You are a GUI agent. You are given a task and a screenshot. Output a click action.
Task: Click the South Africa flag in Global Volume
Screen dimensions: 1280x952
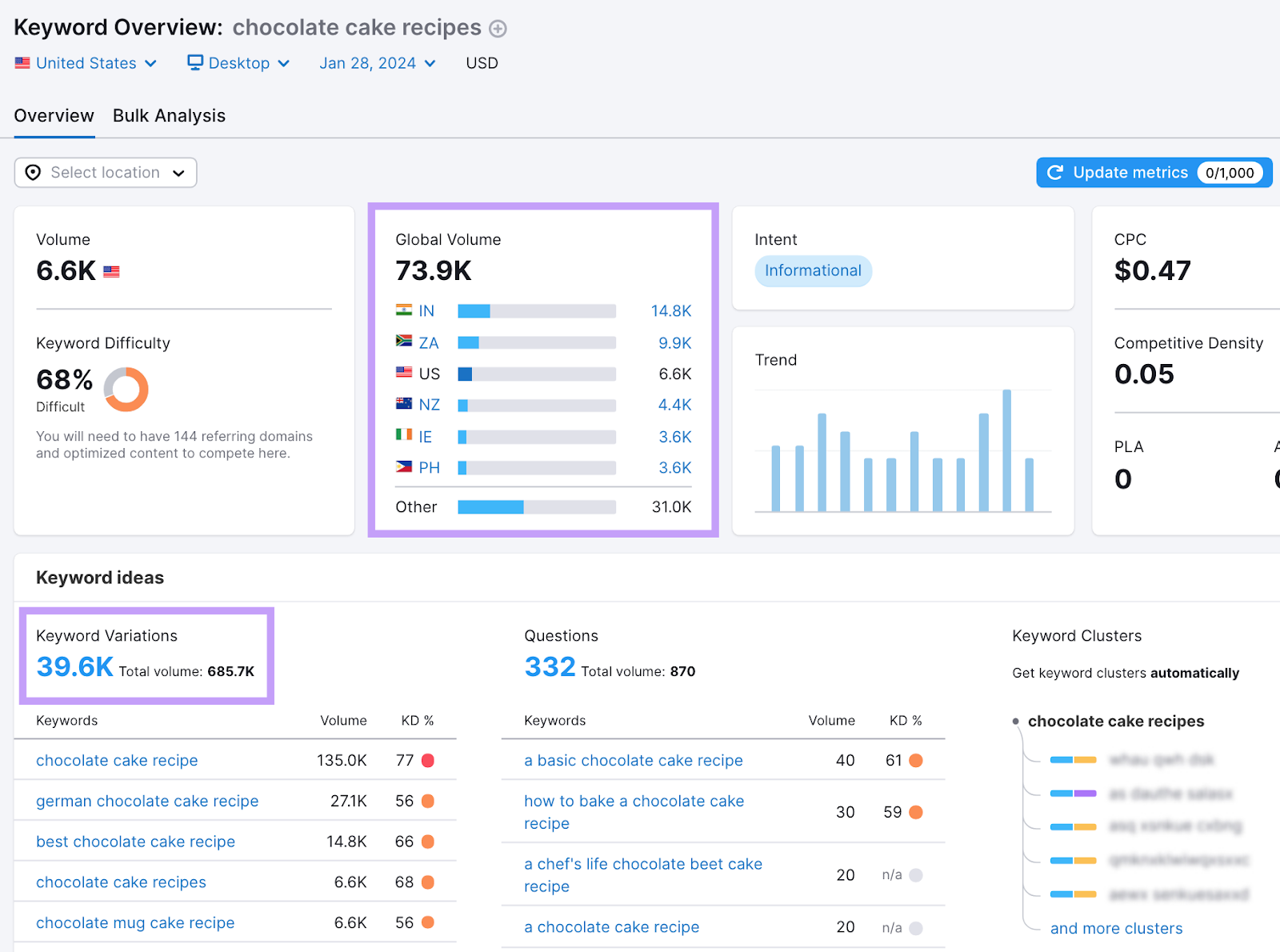click(402, 342)
